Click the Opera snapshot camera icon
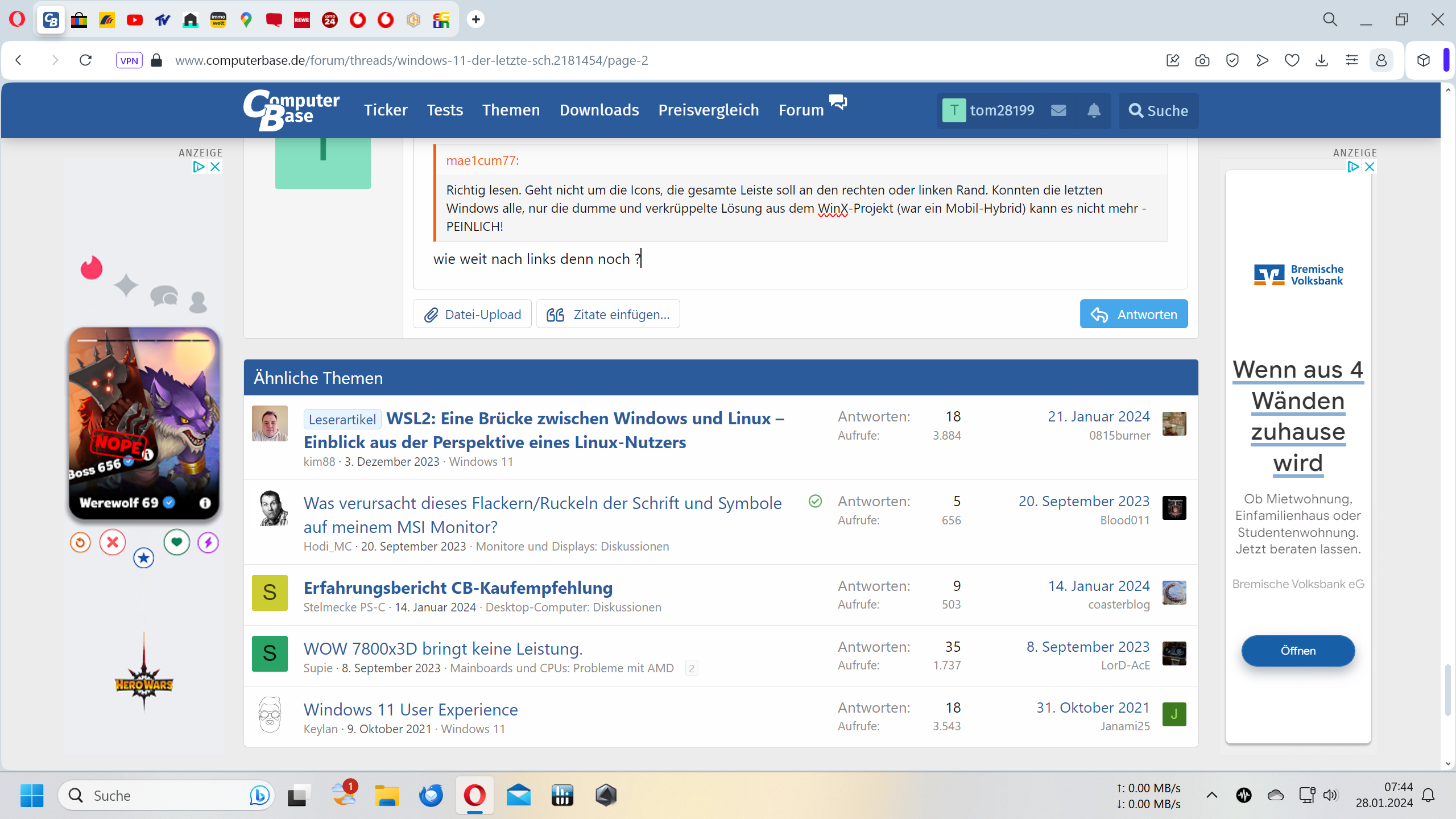Viewport: 1456px width, 819px height. coord(1202,60)
